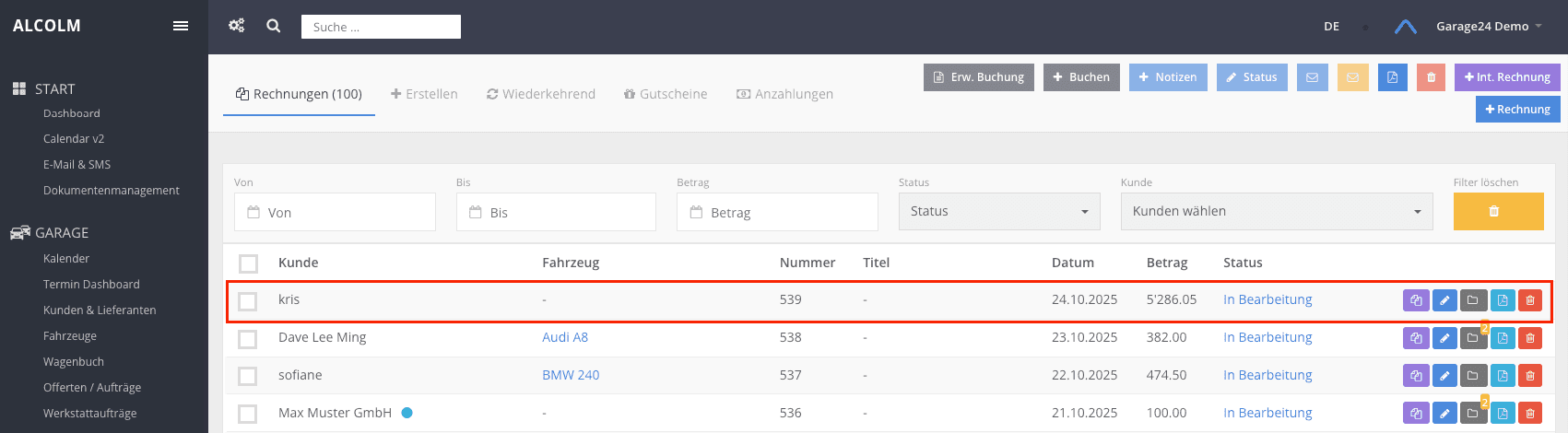This screenshot has height=433, width=1568.
Task: Tick the checkbox for customer kris
Action: tap(248, 301)
